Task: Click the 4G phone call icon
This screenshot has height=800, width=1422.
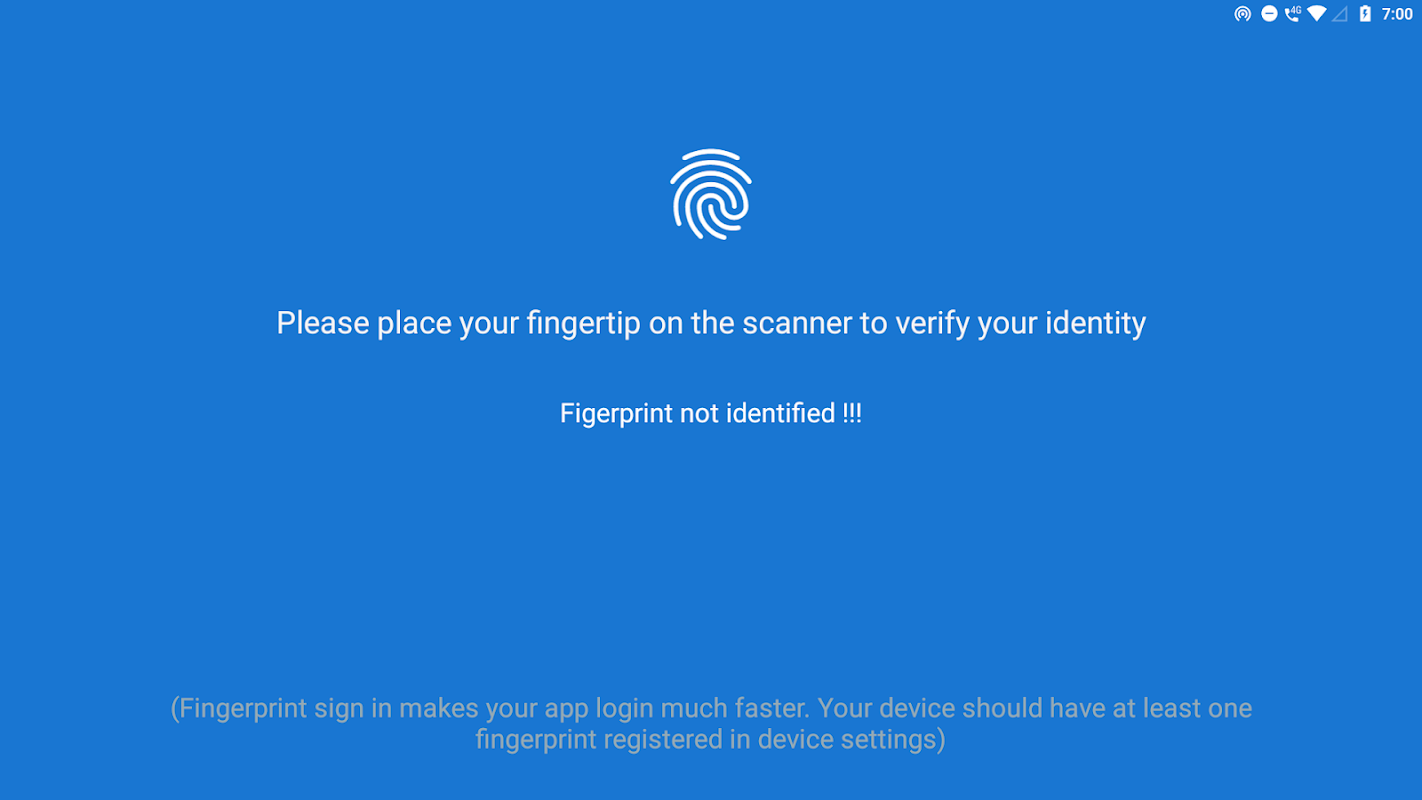Action: click(1292, 14)
